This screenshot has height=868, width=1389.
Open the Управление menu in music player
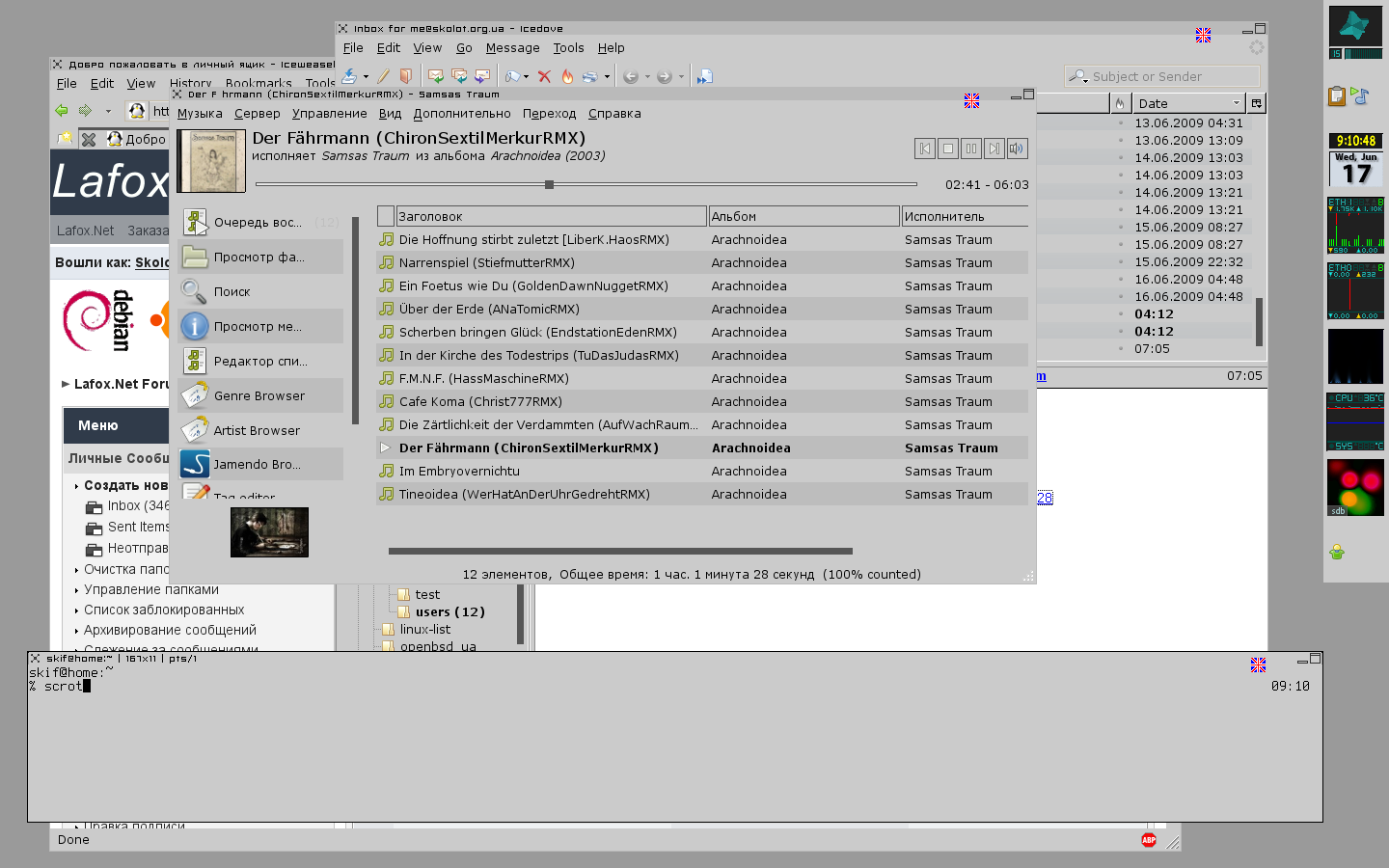[330, 113]
